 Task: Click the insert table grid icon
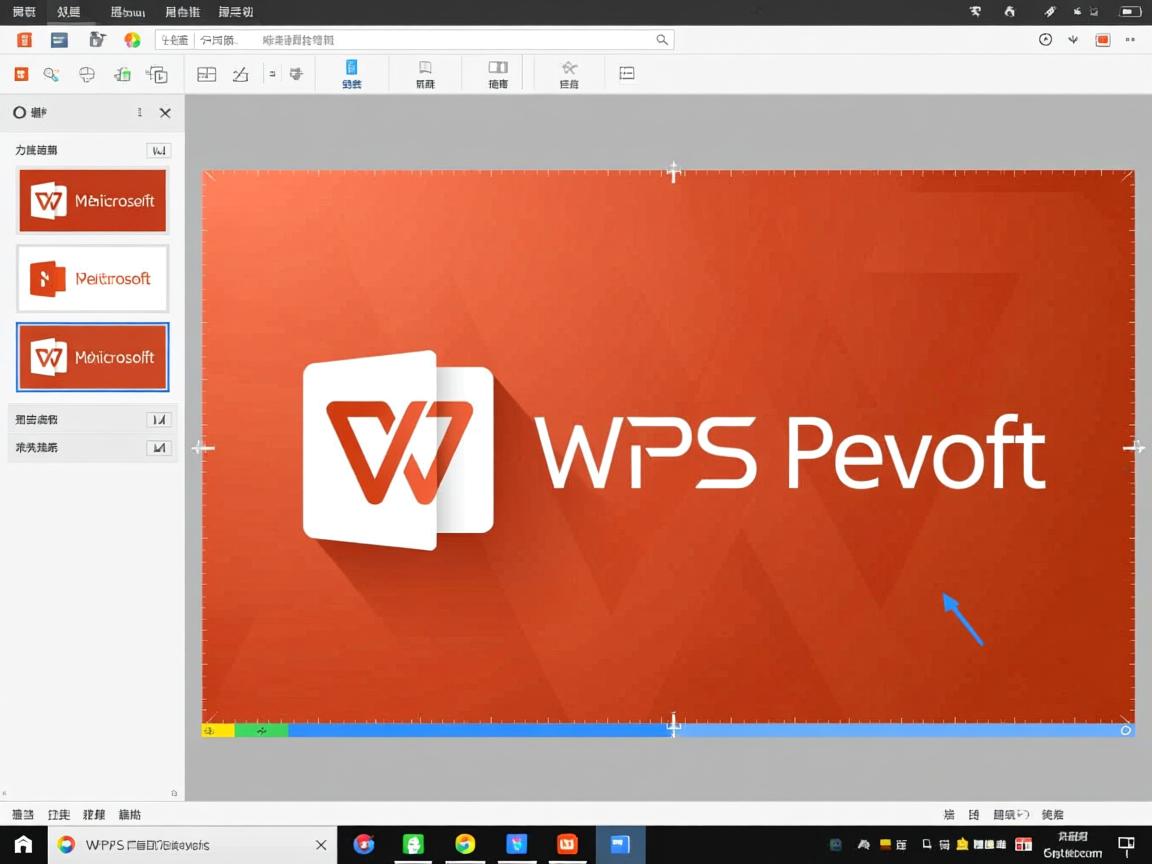(206, 73)
